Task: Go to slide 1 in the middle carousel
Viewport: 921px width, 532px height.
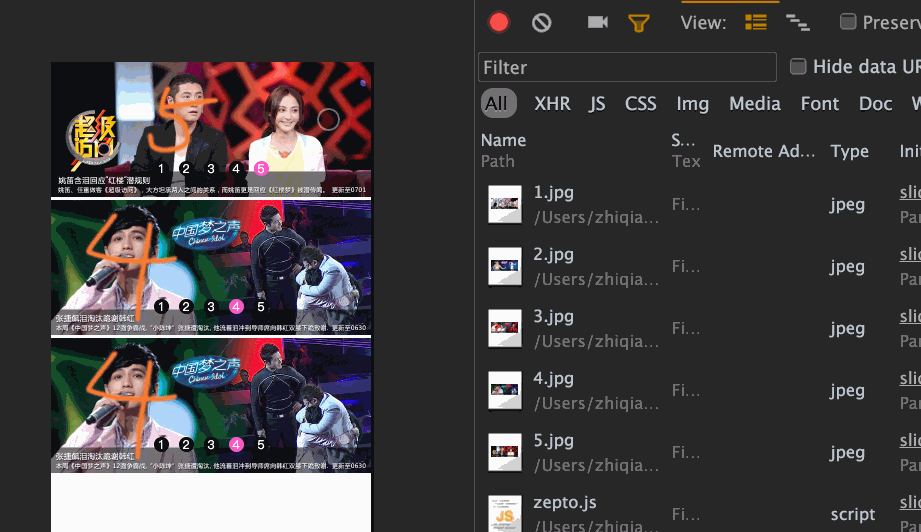Action: pyautogui.click(x=161, y=307)
